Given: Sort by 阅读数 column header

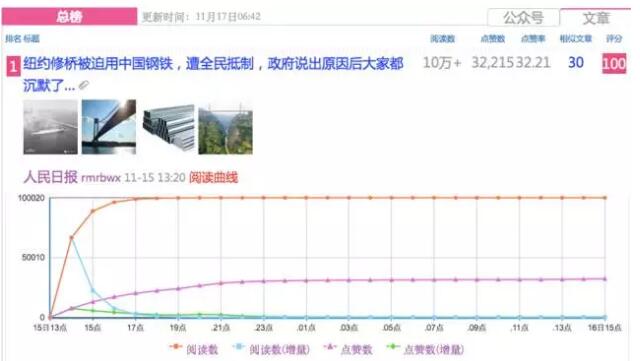Looking at the screenshot, I should tap(442, 39).
